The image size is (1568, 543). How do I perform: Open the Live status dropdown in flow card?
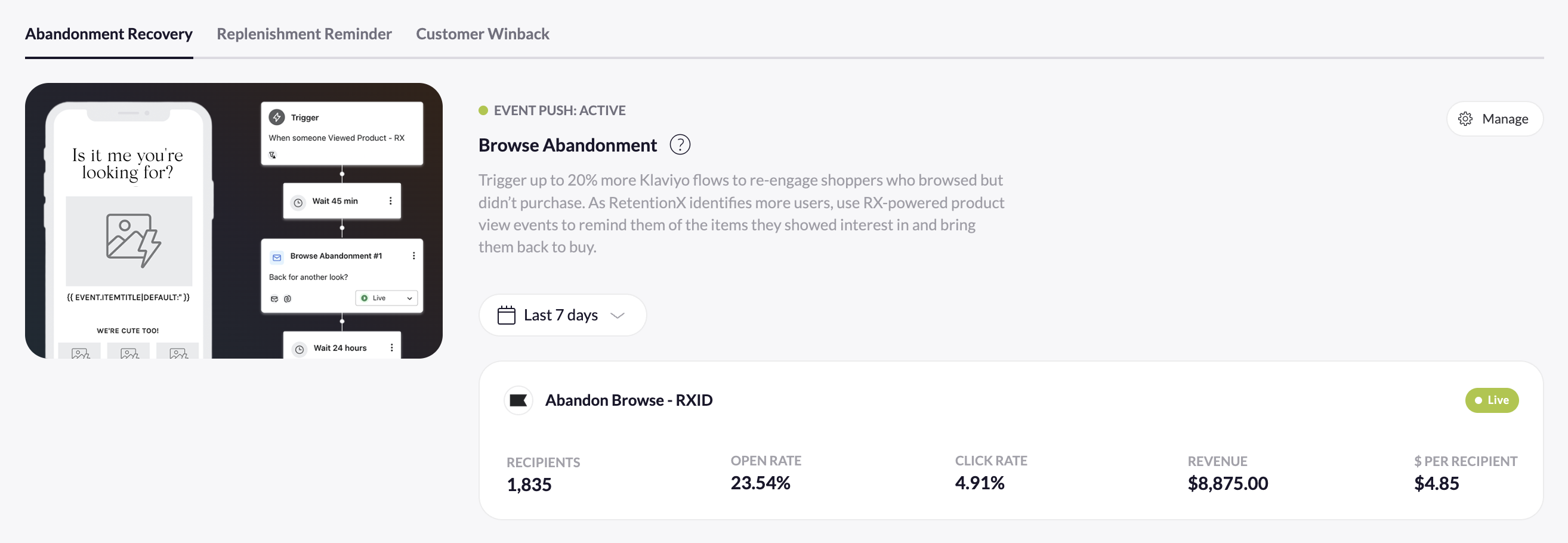pyautogui.click(x=387, y=298)
